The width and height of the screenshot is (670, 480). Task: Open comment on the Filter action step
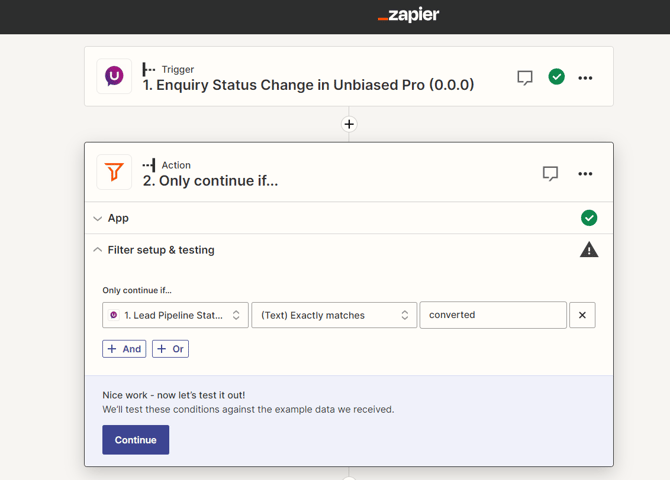(x=550, y=173)
